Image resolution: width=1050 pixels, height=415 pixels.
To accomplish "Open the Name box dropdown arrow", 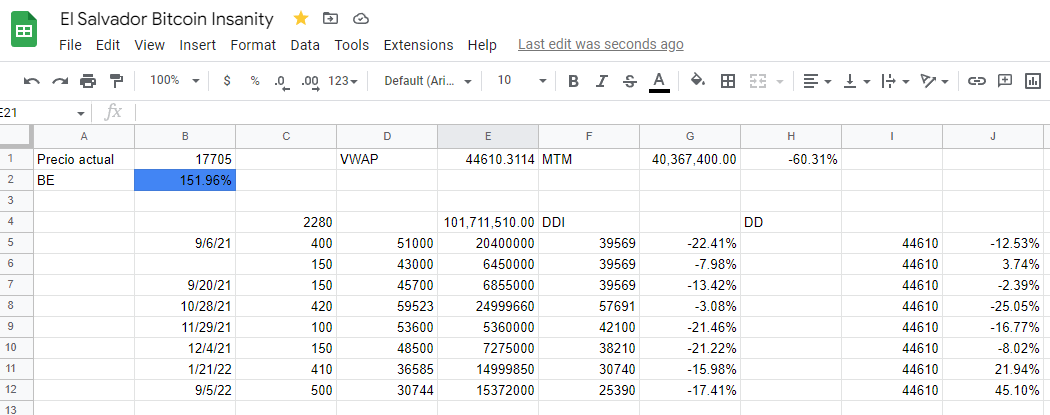I will 81,113.
